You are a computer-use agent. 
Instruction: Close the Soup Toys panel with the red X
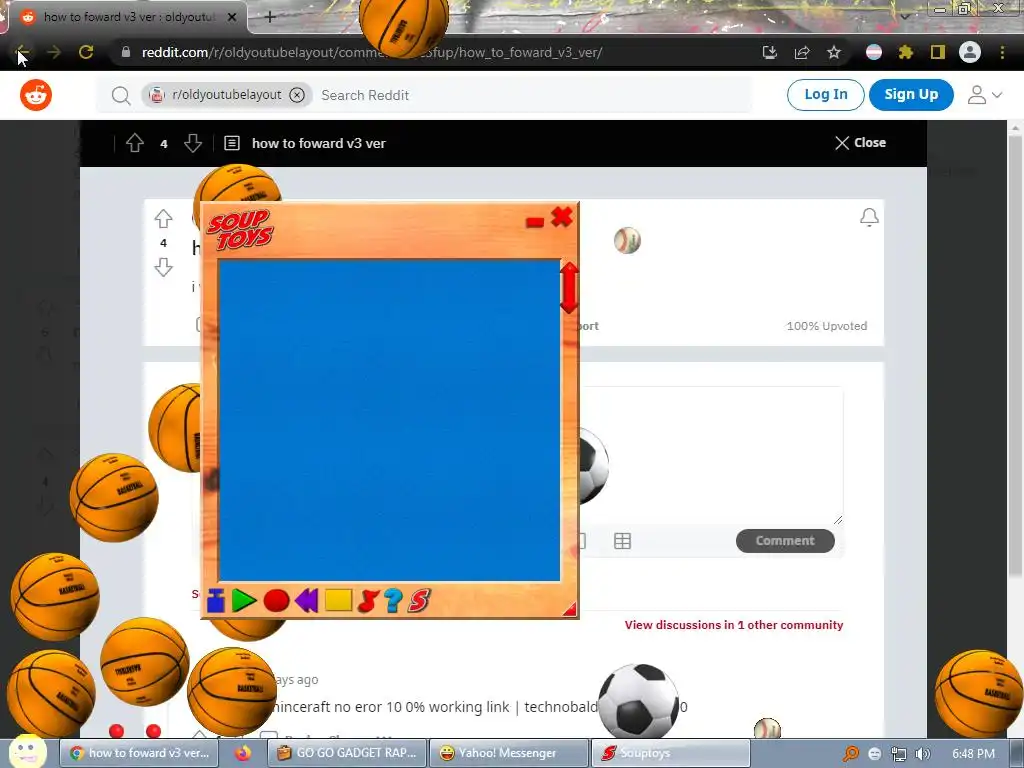click(562, 217)
